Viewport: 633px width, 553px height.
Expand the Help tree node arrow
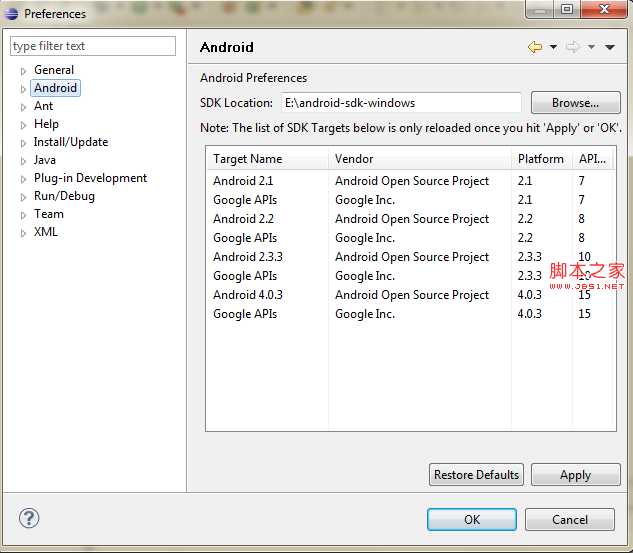coord(23,125)
